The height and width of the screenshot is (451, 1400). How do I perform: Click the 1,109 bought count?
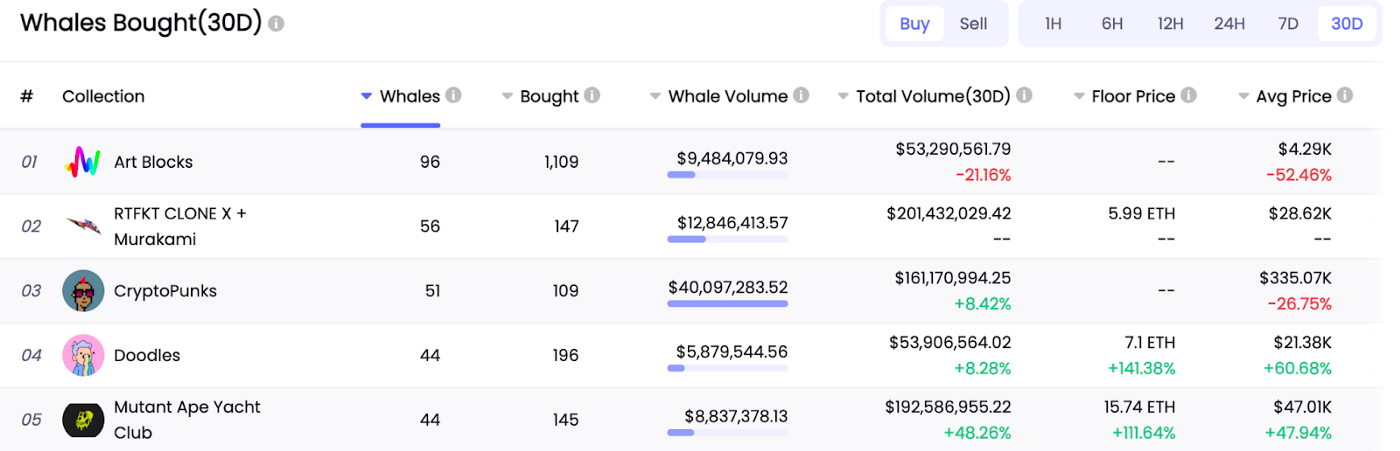coord(560,162)
